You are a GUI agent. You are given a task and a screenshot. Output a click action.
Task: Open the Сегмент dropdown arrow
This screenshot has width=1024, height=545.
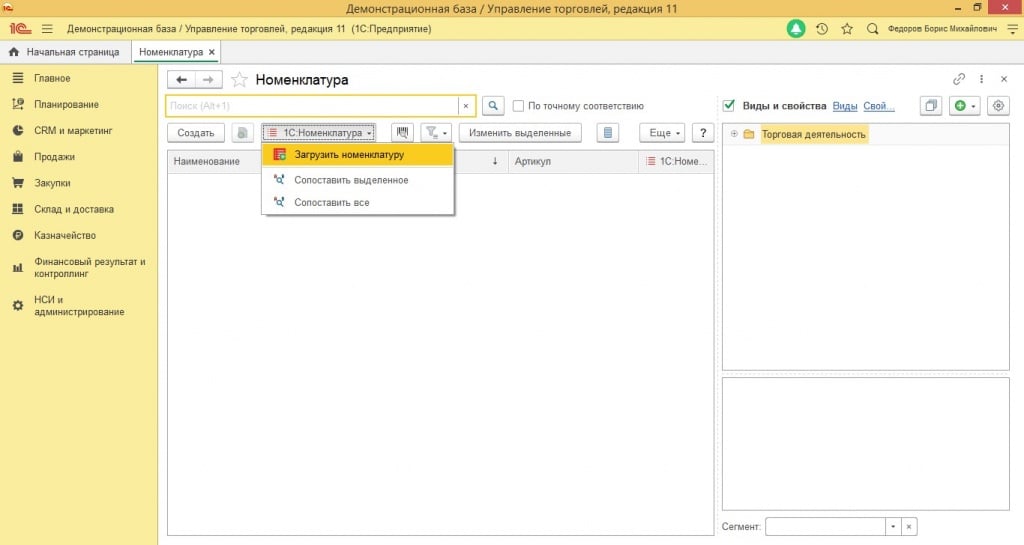(892, 526)
